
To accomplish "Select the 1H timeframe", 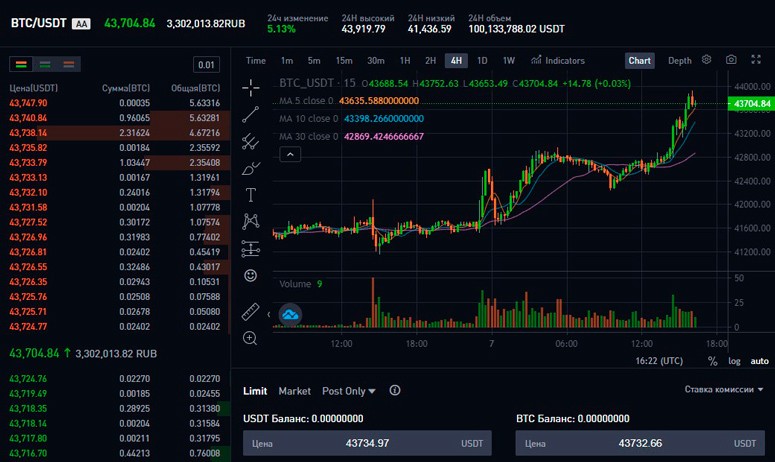I will 405,60.
